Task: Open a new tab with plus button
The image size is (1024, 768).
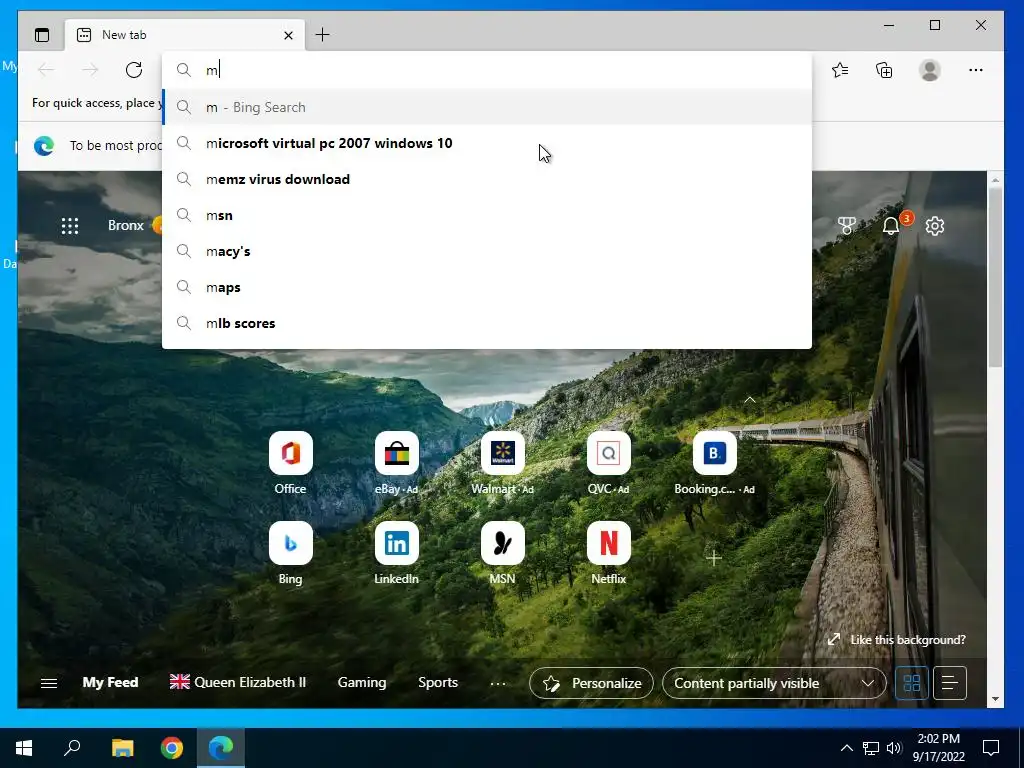Action: click(x=323, y=35)
